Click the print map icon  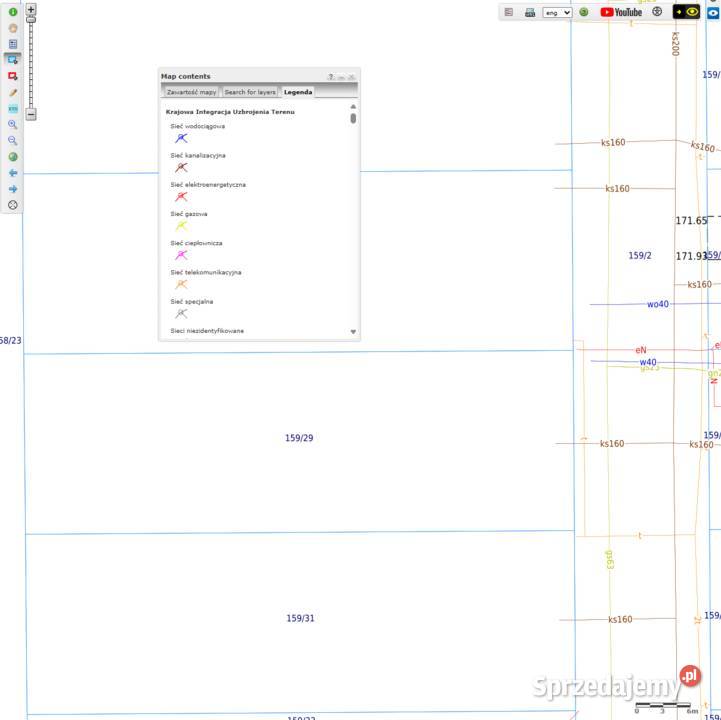(530, 12)
